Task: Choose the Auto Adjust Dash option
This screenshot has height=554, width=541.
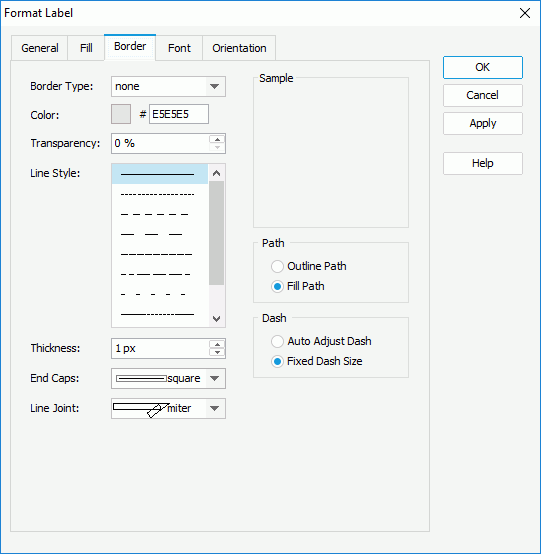Action: point(277,341)
